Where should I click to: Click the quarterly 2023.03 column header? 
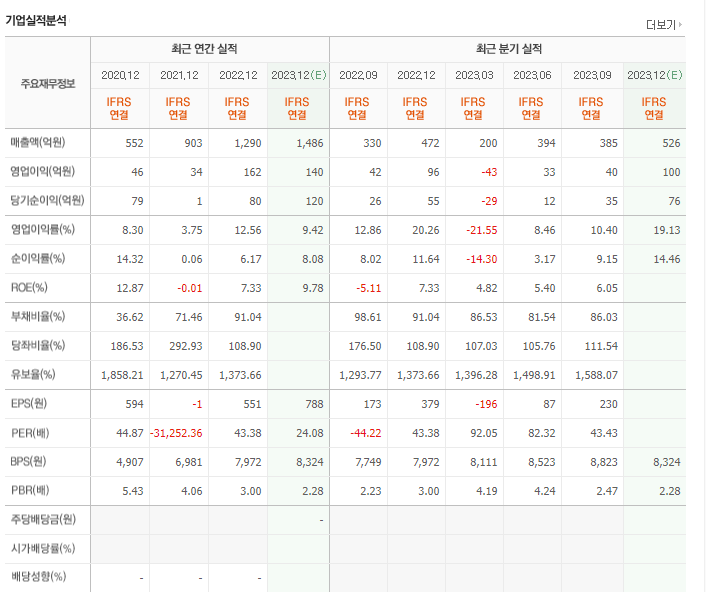[474, 75]
